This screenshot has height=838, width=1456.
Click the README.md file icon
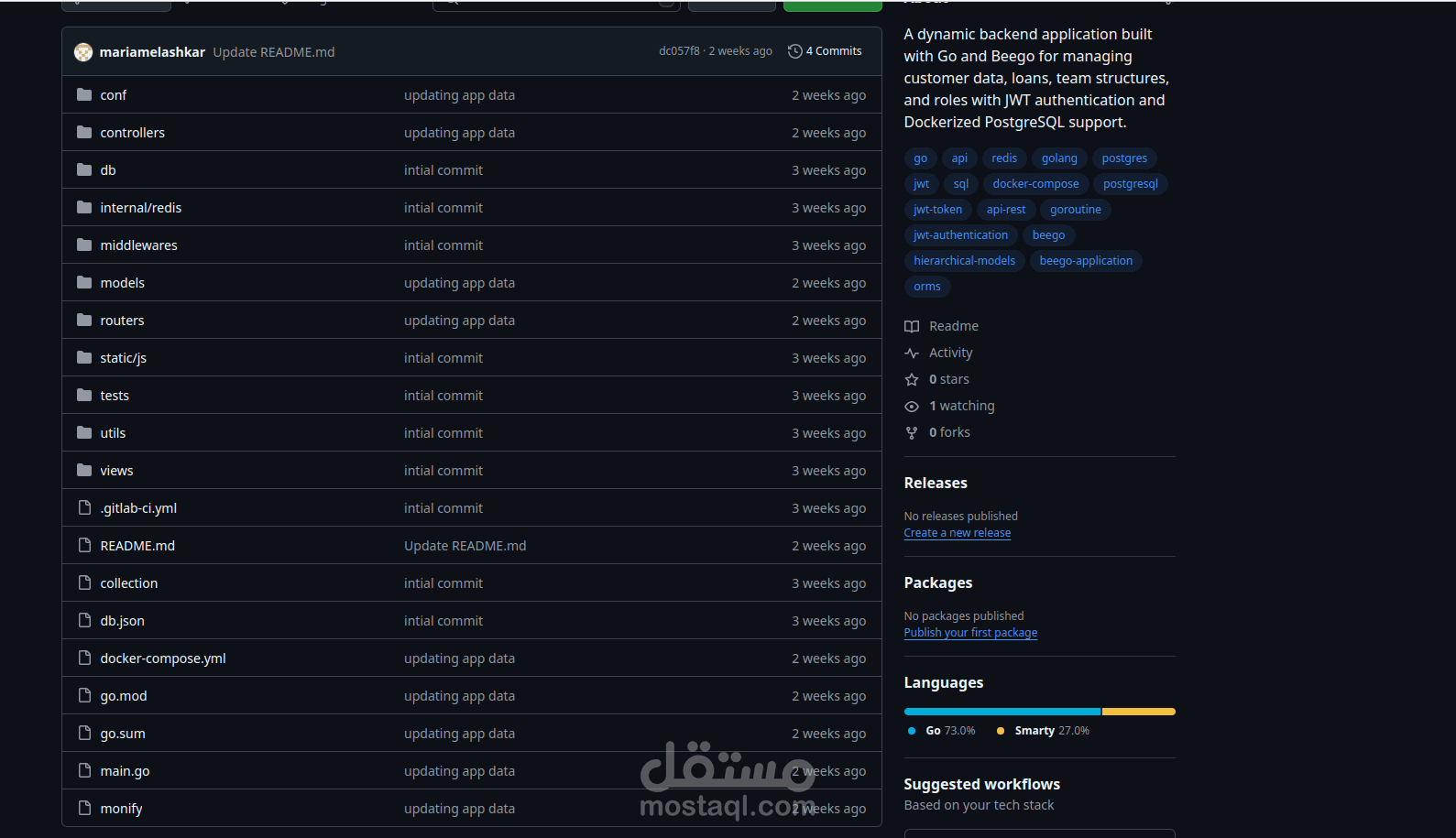[x=84, y=545]
